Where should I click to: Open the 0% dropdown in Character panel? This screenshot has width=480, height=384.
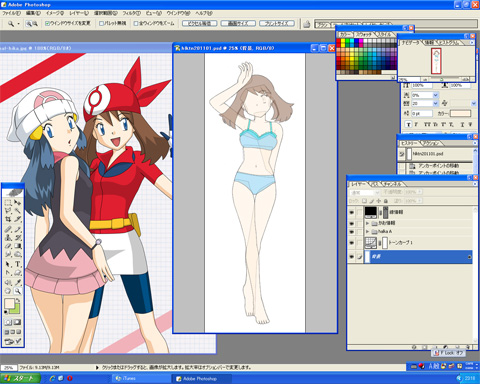[x=435, y=95]
